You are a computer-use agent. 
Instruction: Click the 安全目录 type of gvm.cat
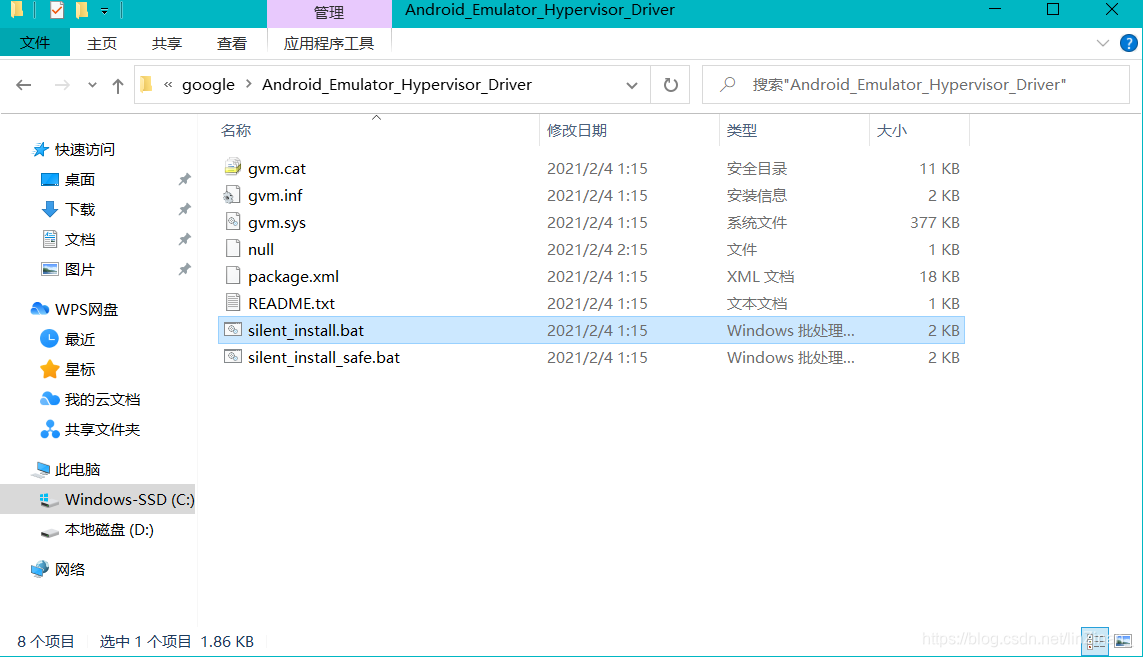point(757,168)
